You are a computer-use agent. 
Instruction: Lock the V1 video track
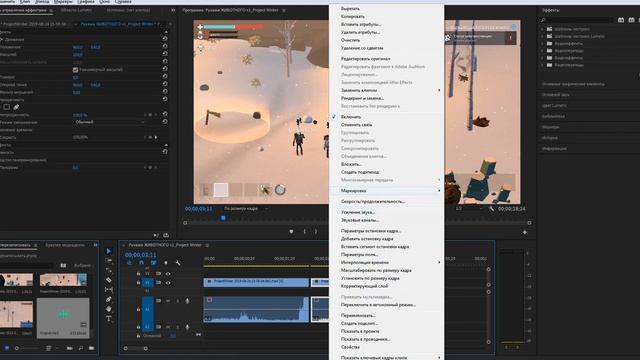pos(138,282)
